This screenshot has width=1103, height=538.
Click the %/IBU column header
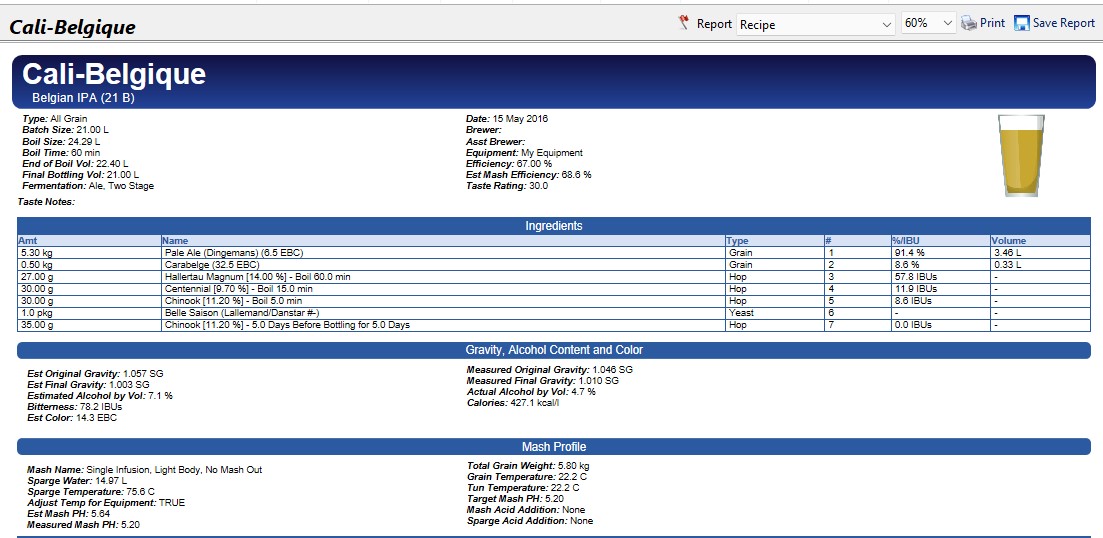click(x=906, y=241)
